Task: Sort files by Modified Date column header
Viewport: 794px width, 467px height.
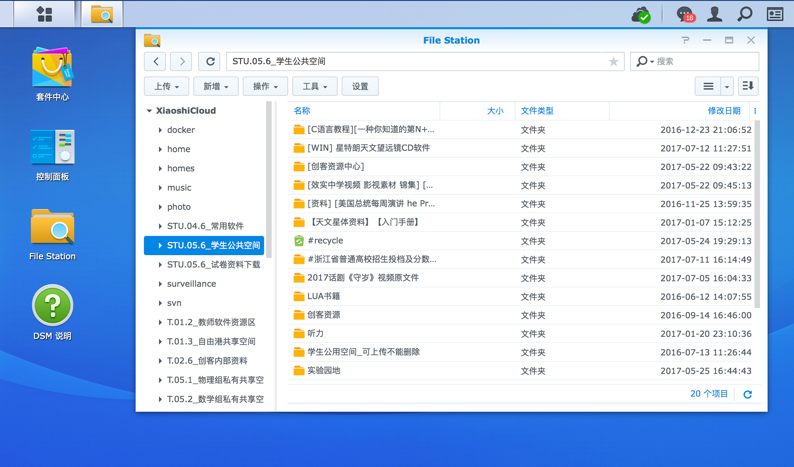Action: pos(723,111)
